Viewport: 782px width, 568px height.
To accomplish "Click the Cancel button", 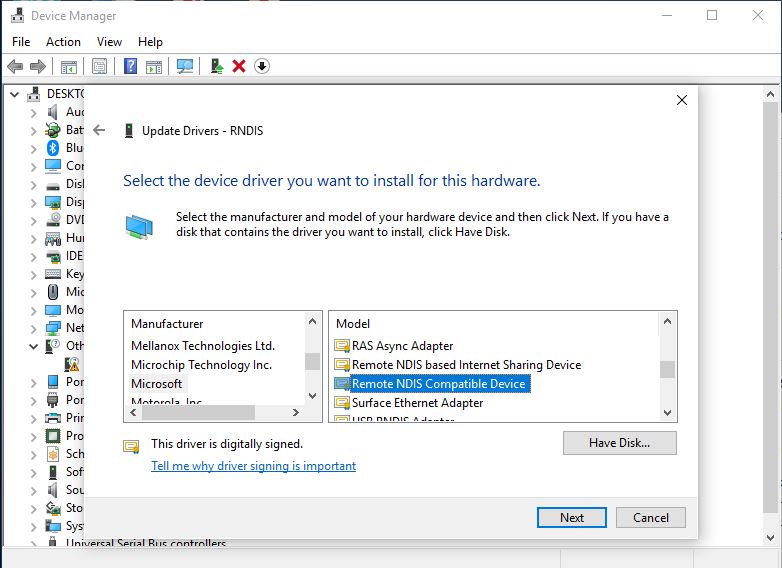I will [651, 518].
